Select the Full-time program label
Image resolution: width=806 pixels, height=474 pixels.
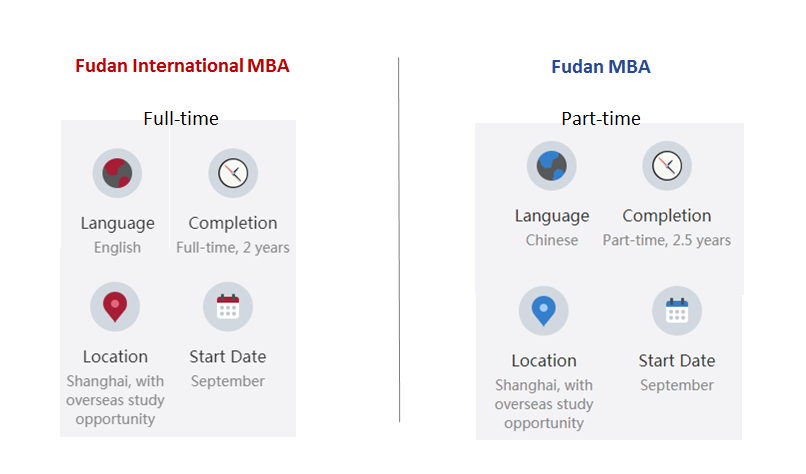click(x=181, y=119)
